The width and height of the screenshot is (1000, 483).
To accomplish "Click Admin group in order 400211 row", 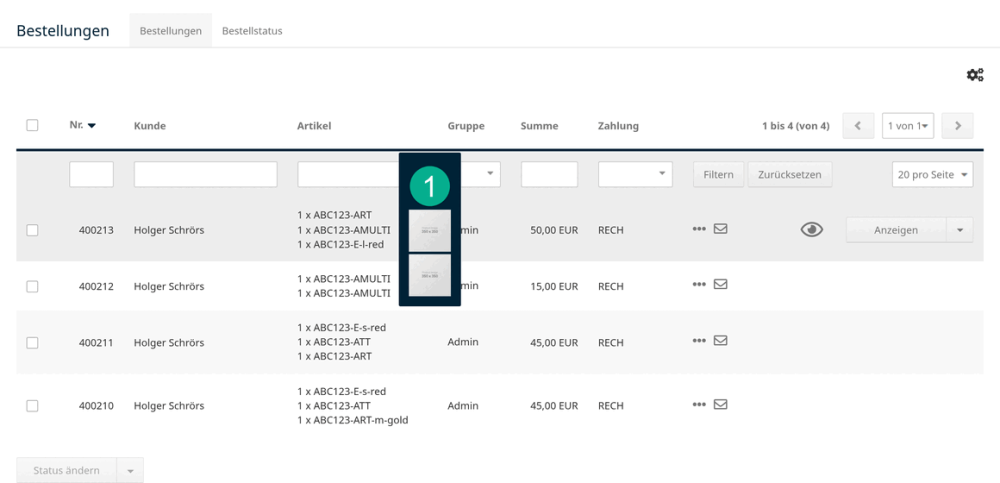I will [463, 342].
